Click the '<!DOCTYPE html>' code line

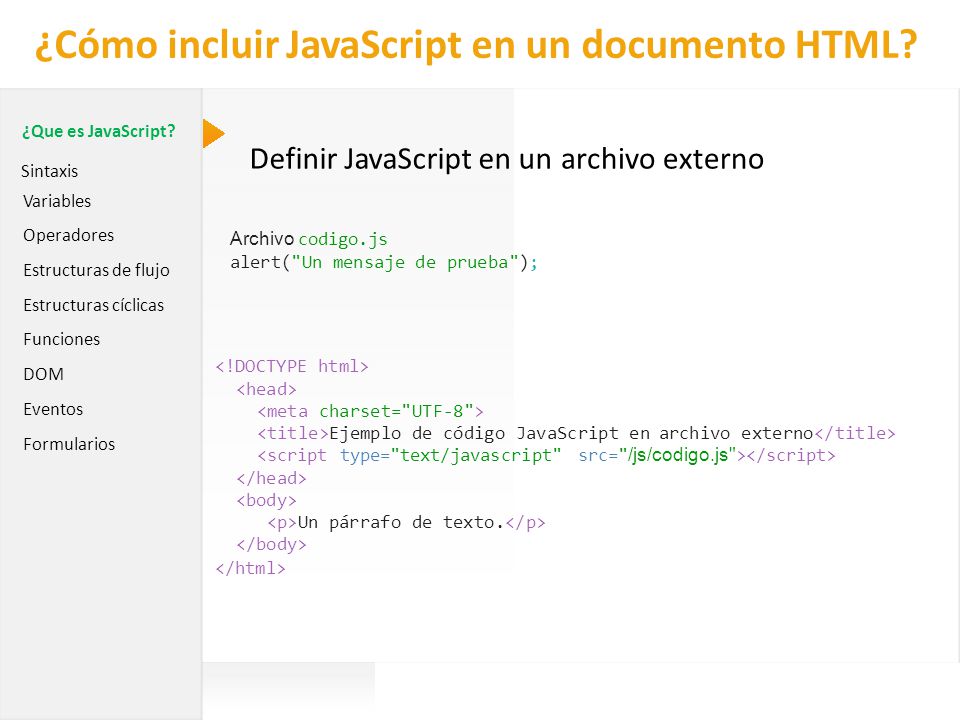click(x=292, y=366)
